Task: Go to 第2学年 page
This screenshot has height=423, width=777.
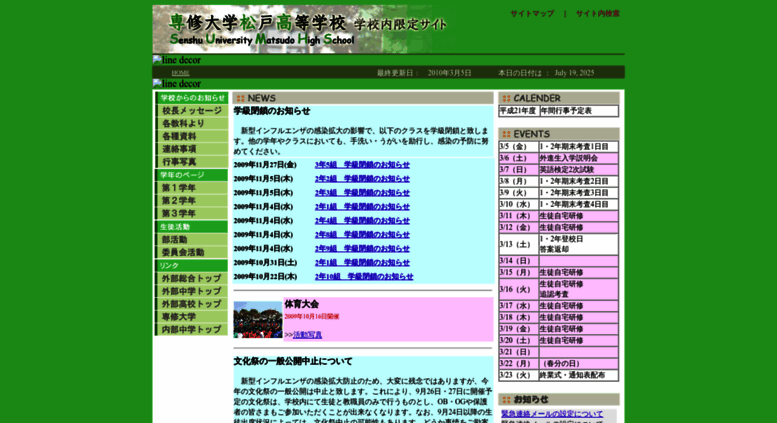Action: point(192,201)
